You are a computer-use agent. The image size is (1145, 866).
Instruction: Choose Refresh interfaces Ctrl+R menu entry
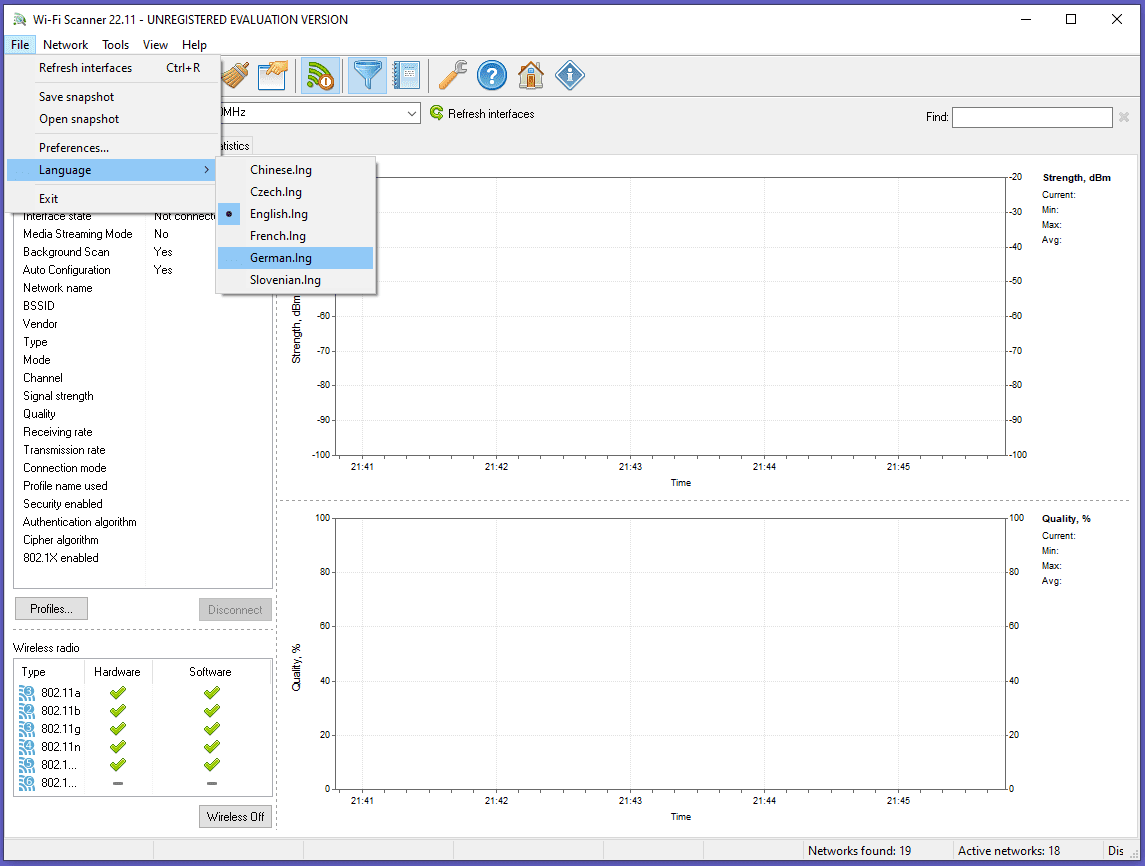(113, 68)
